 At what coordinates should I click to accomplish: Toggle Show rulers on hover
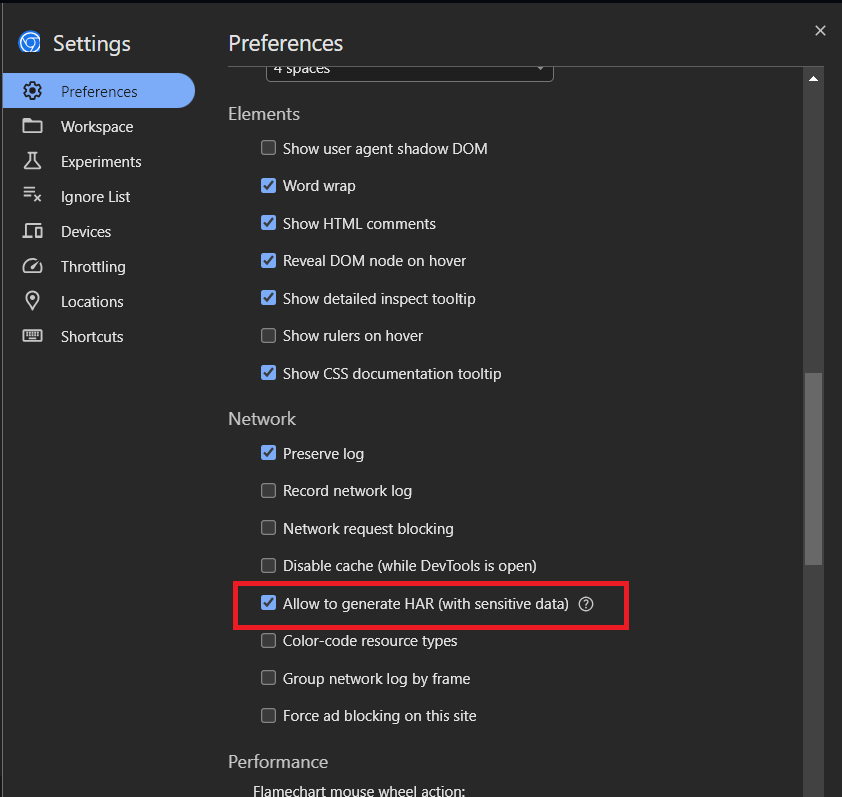[268, 336]
